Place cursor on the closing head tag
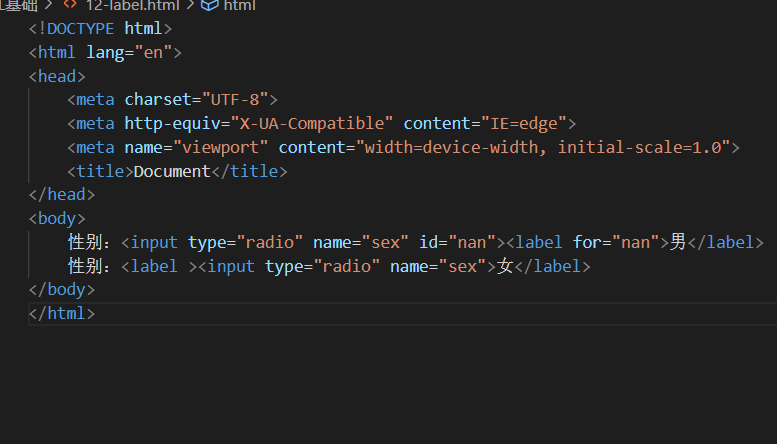This screenshot has width=777, height=444. click(57, 195)
